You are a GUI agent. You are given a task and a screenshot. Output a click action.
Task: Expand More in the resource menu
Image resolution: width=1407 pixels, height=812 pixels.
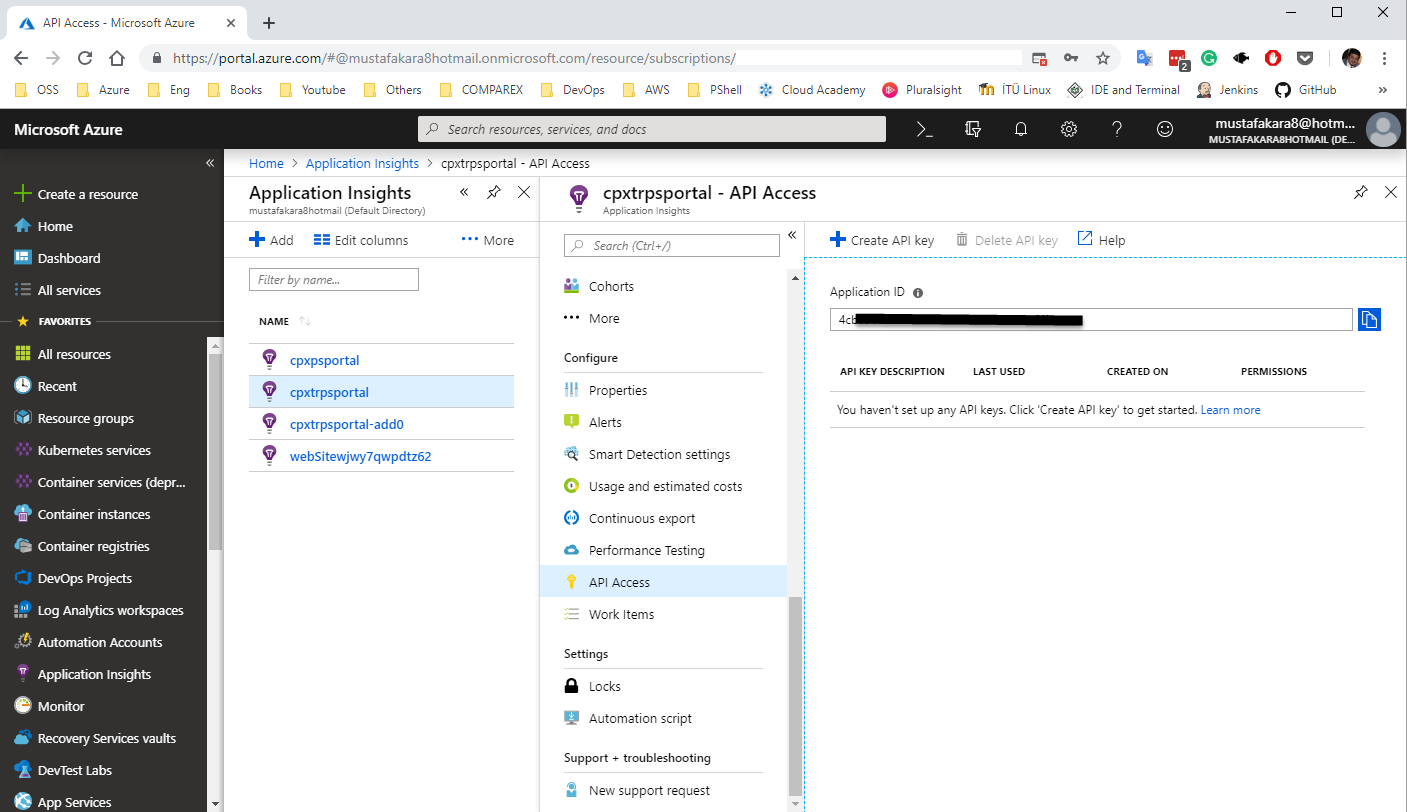604,318
